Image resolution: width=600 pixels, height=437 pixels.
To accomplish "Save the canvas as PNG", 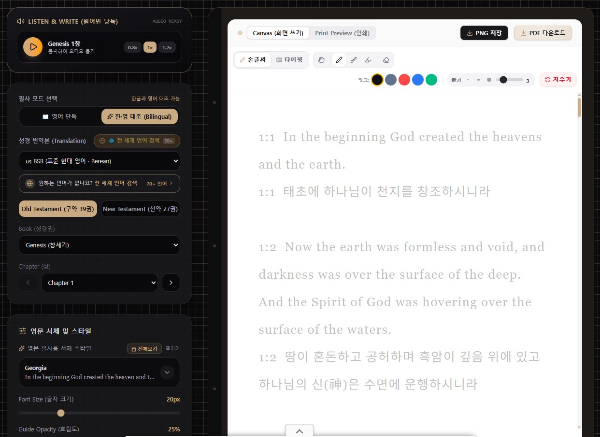I will coord(484,33).
